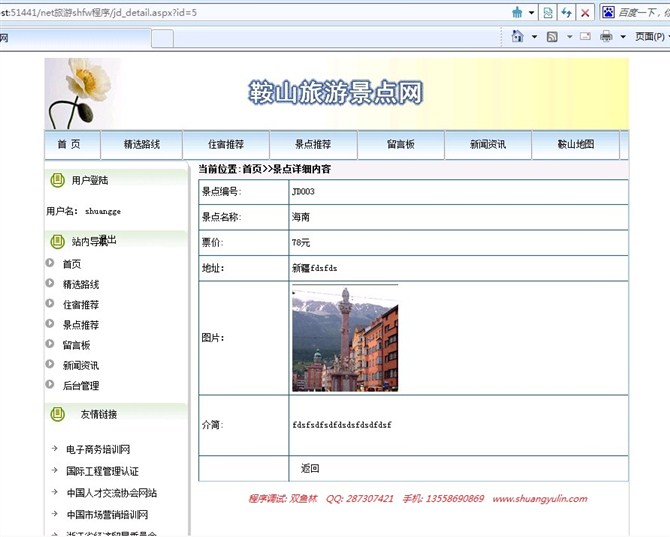The width and height of the screenshot is (670, 537).
Task: Expand the RSS feeds dropdown arrow
Action: [569, 37]
